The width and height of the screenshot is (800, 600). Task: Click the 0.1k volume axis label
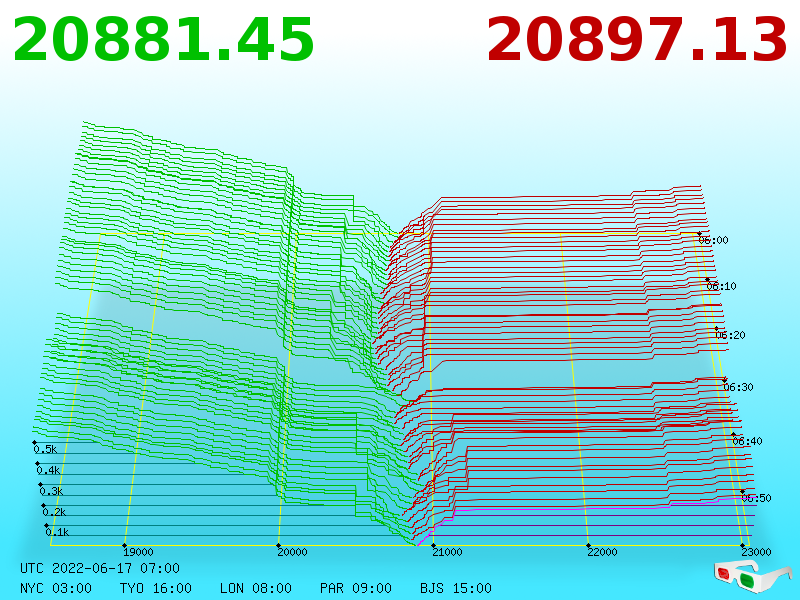[x=58, y=532]
